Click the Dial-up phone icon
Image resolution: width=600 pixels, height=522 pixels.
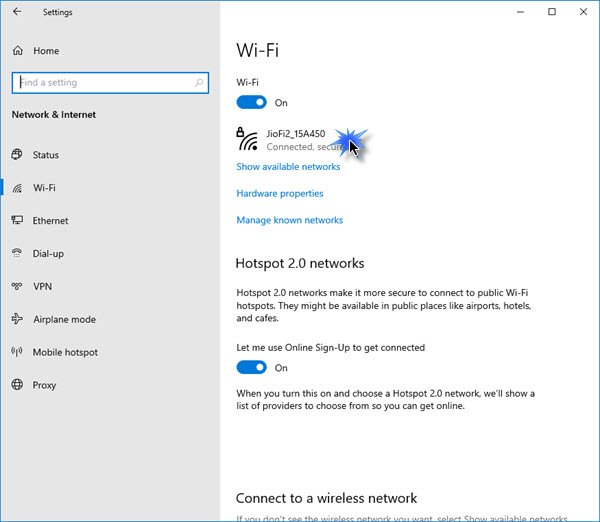click(x=17, y=253)
